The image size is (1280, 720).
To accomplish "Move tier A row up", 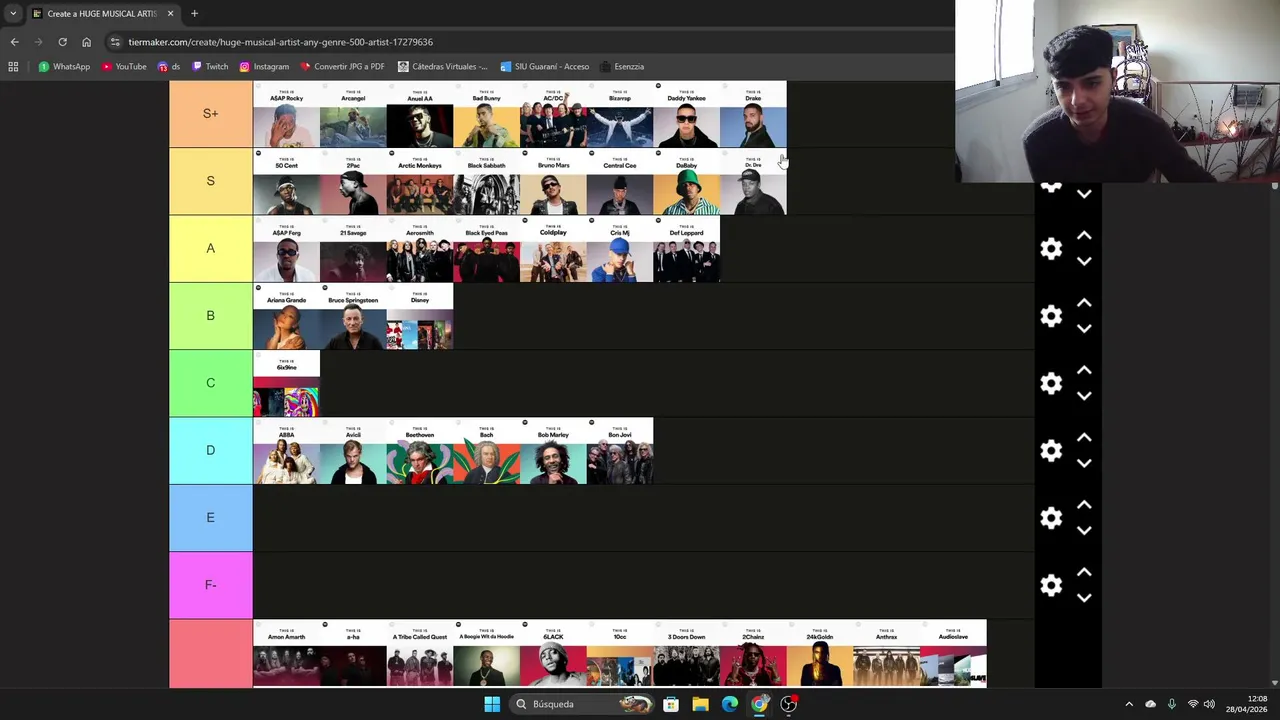I will pos(1084,236).
